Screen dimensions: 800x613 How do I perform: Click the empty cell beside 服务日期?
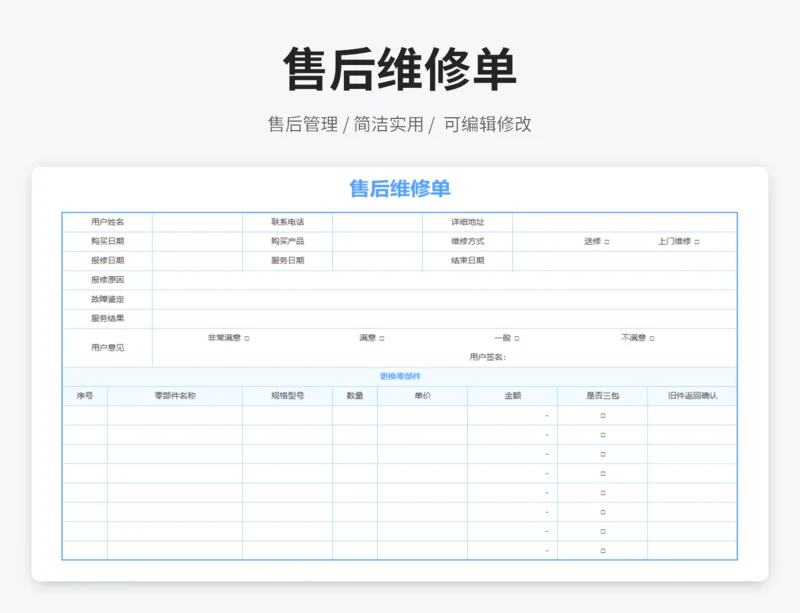[x=378, y=261]
